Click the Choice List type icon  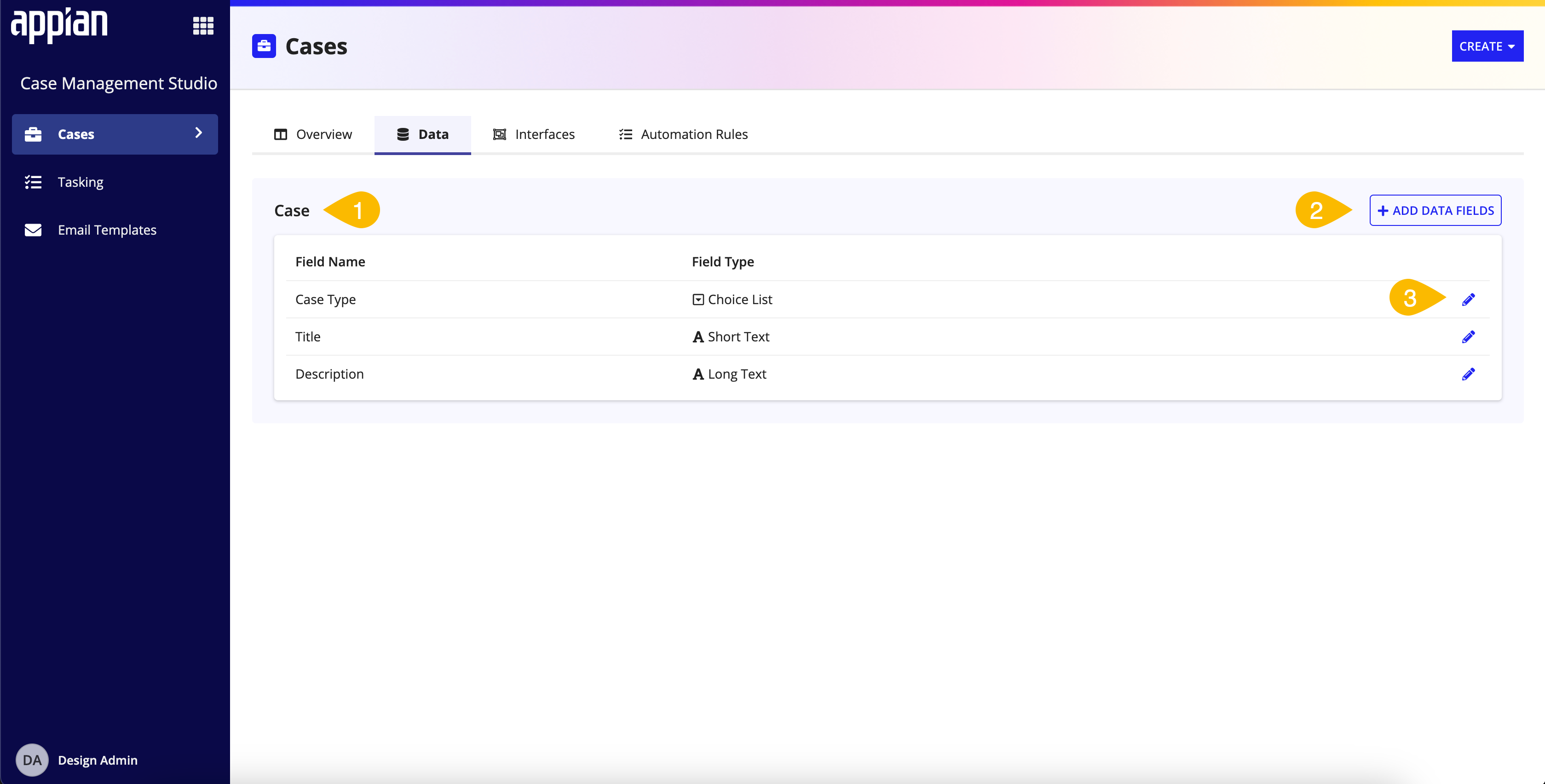pyautogui.click(x=698, y=300)
